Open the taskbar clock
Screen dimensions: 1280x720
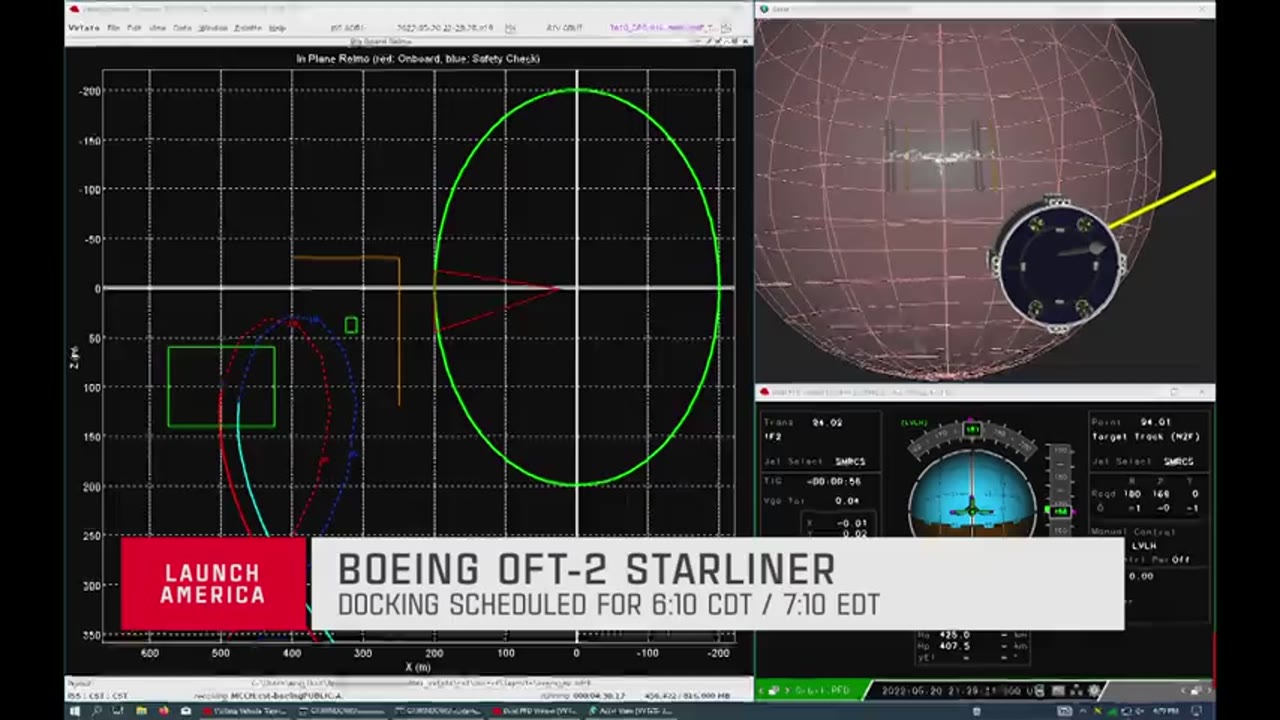coord(1165,711)
